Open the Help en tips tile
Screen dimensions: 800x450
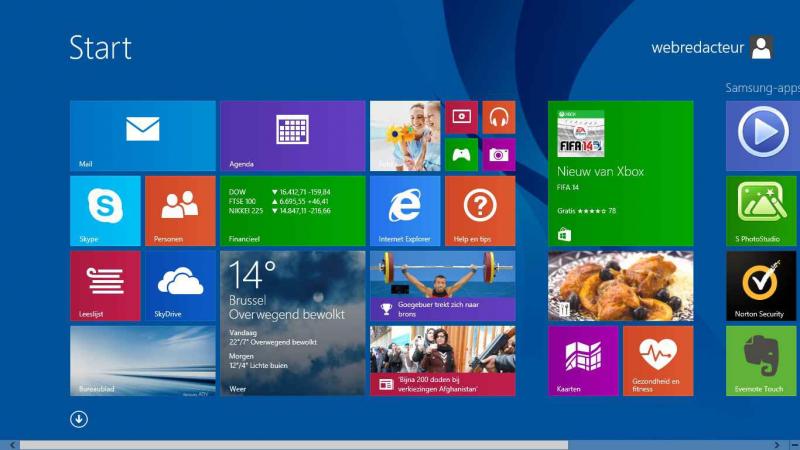480,210
